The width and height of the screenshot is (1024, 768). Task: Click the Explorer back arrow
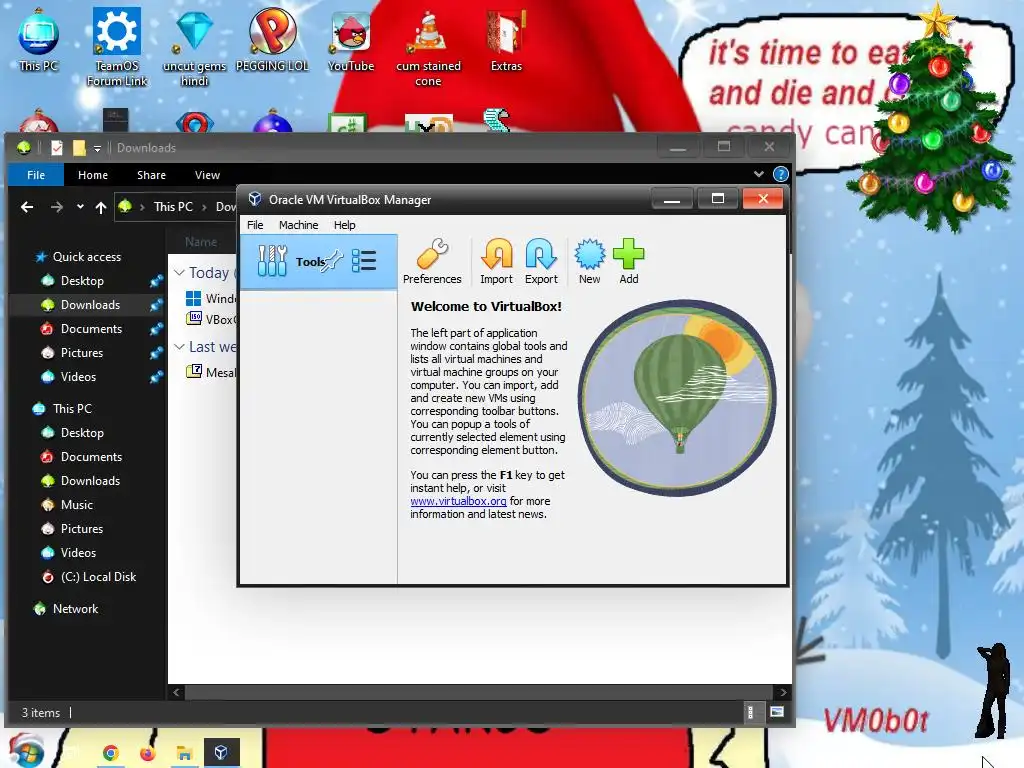click(x=27, y=207)
